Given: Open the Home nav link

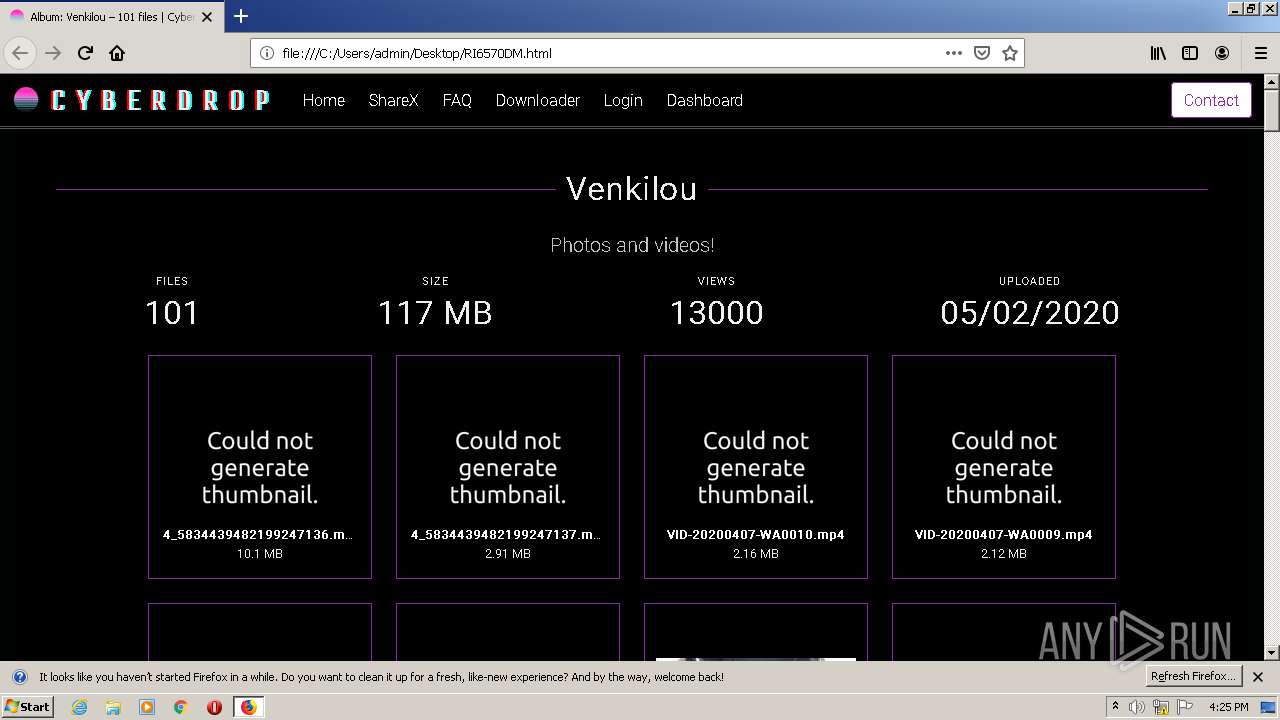Looking at the screenshot, I should click(x=324, y=100).
